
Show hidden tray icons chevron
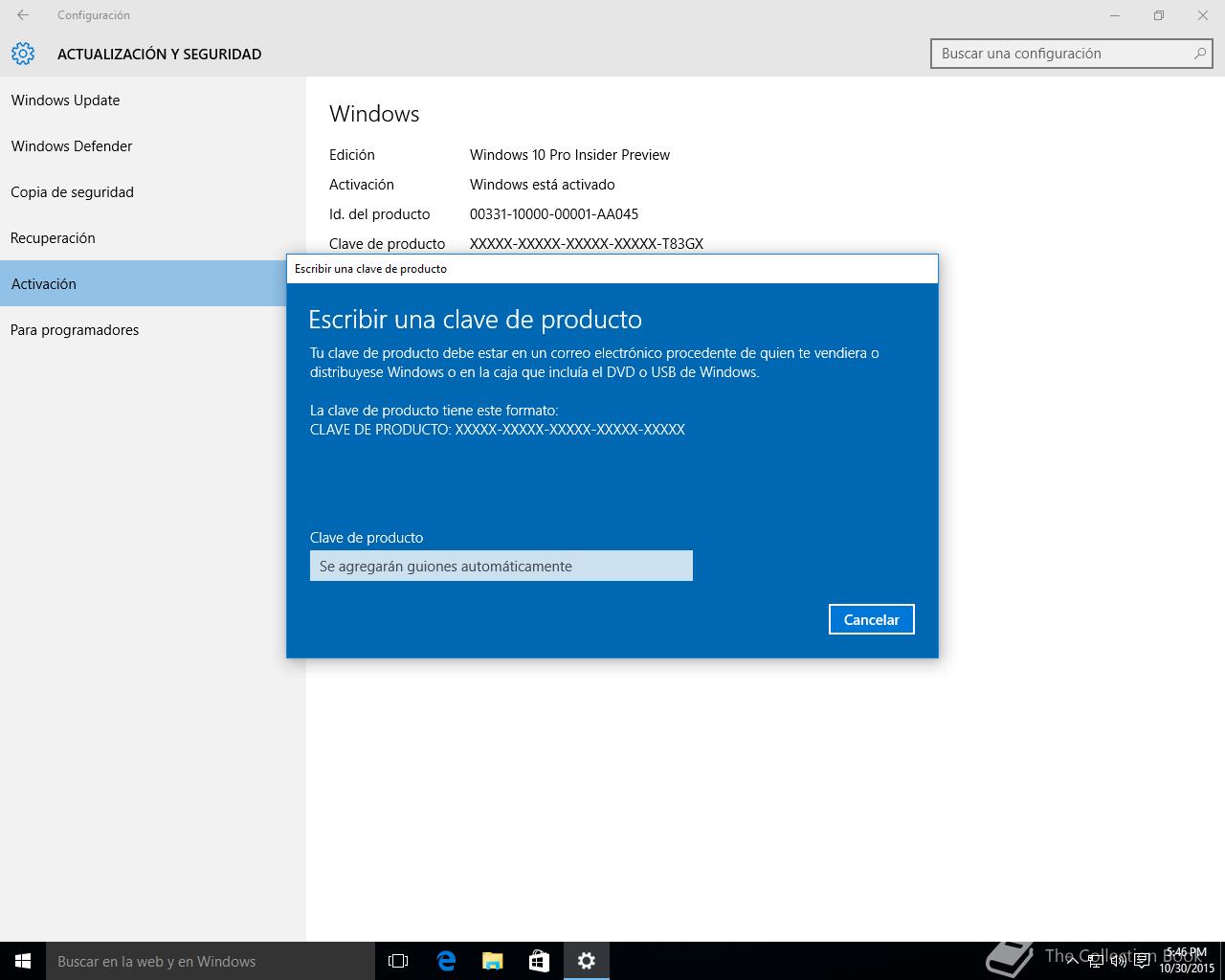[x=1073, y=961]
